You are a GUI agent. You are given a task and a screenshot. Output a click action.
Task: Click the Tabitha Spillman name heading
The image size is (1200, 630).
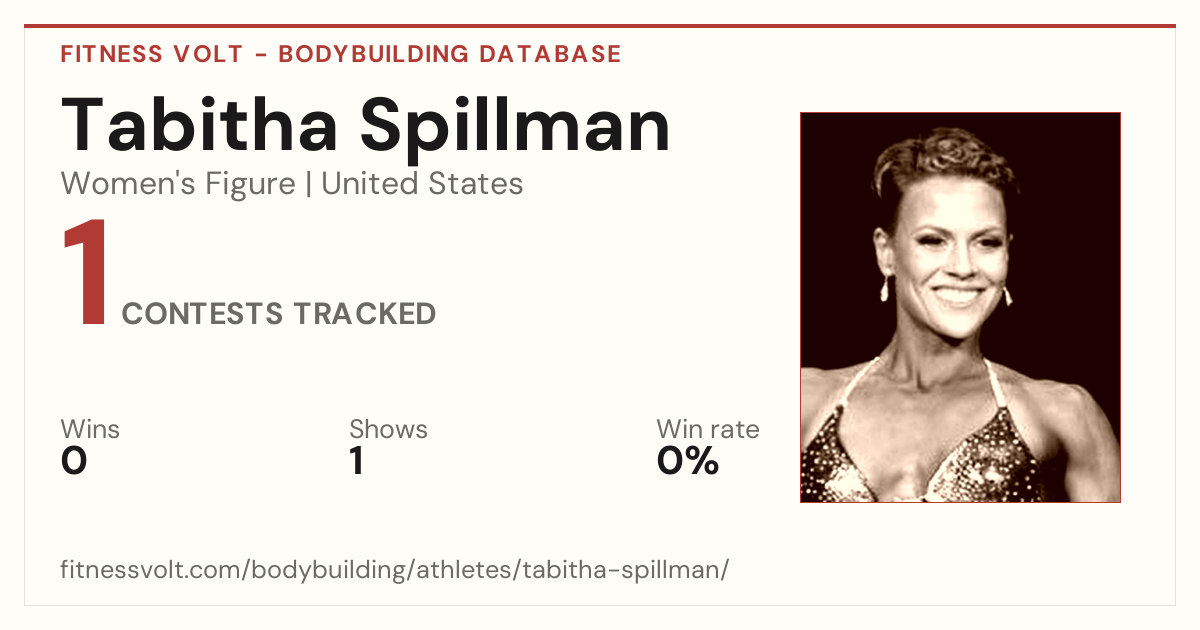click(366, 125)
